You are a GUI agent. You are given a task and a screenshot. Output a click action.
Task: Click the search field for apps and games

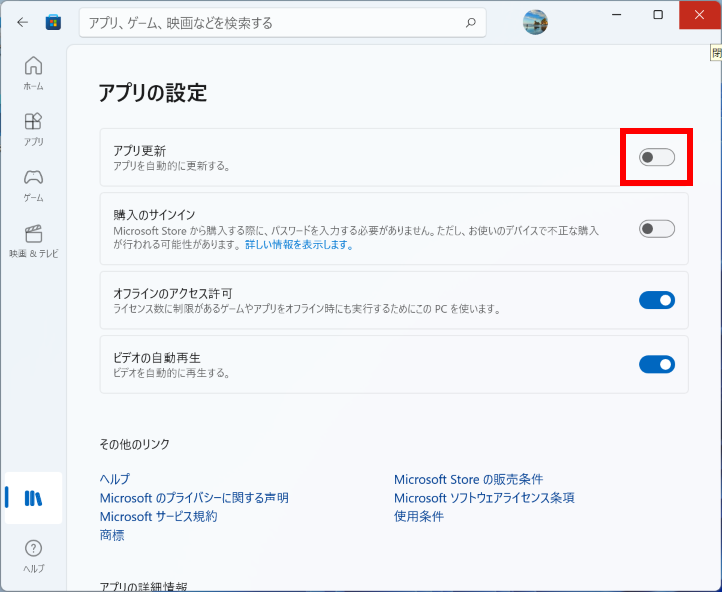(282, 23)
